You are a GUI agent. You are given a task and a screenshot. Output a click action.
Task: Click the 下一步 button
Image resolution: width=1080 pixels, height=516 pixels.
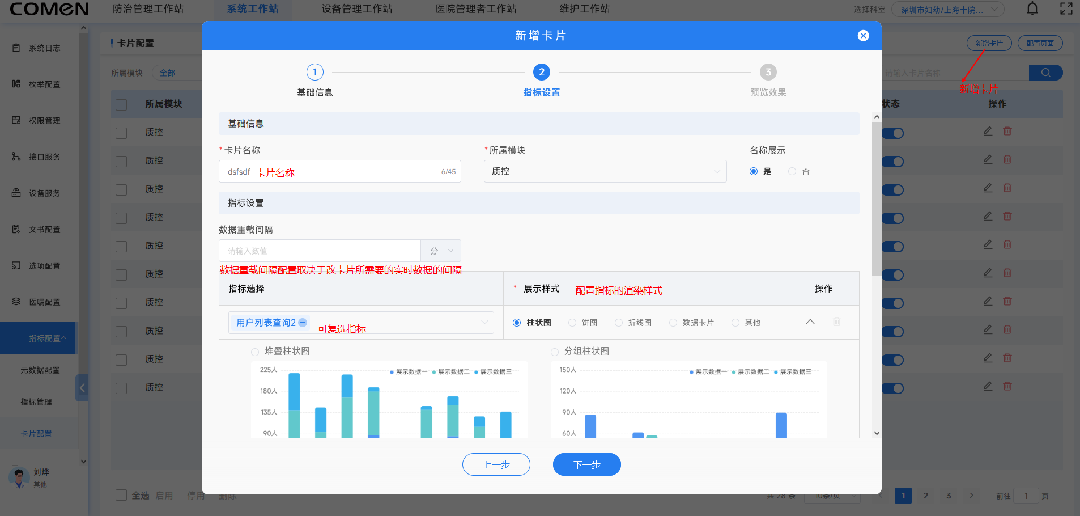tap(587, 465)
